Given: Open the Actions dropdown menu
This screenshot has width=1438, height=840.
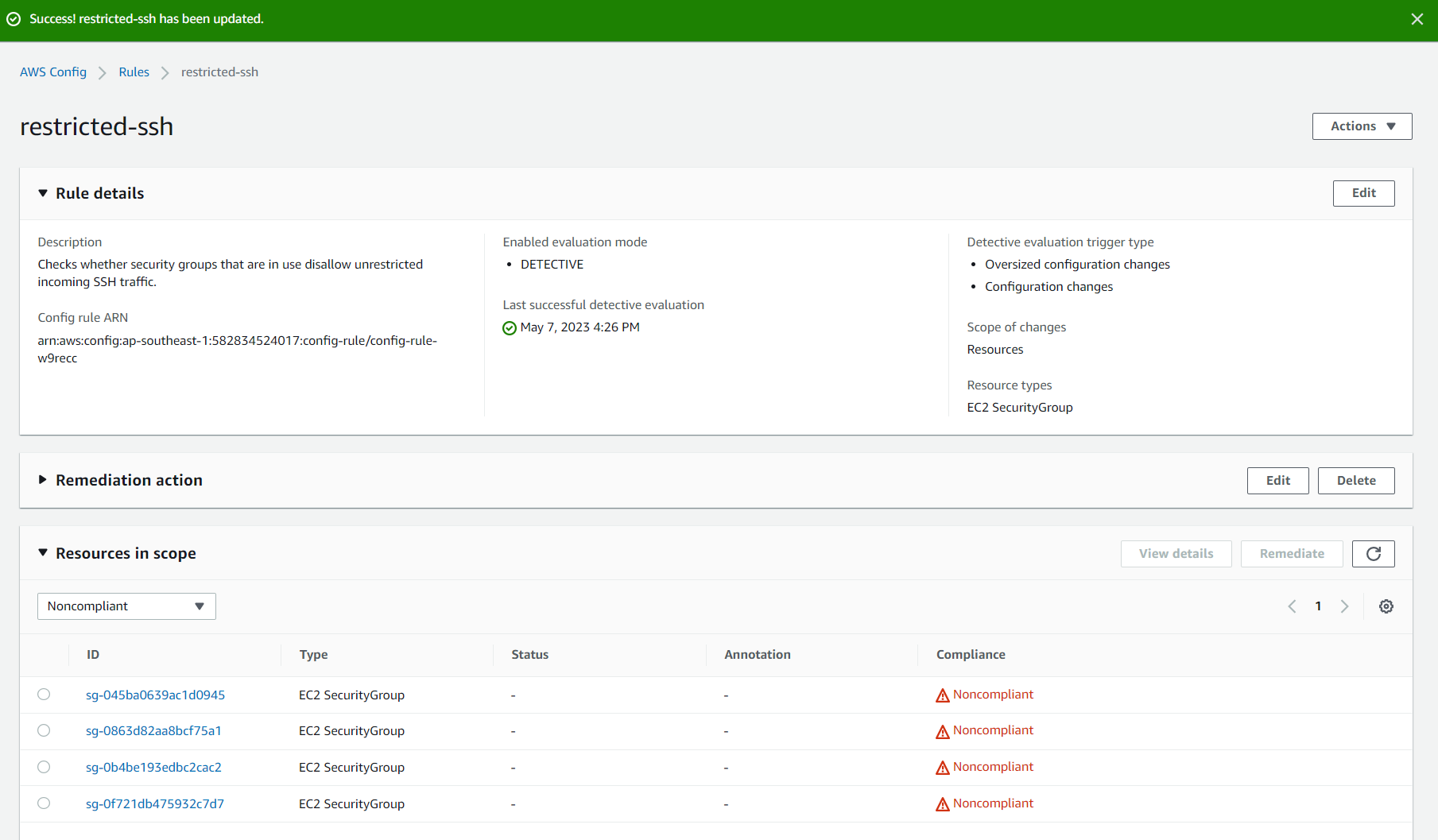Looking at the screenshot, I should click(1362, 126).
